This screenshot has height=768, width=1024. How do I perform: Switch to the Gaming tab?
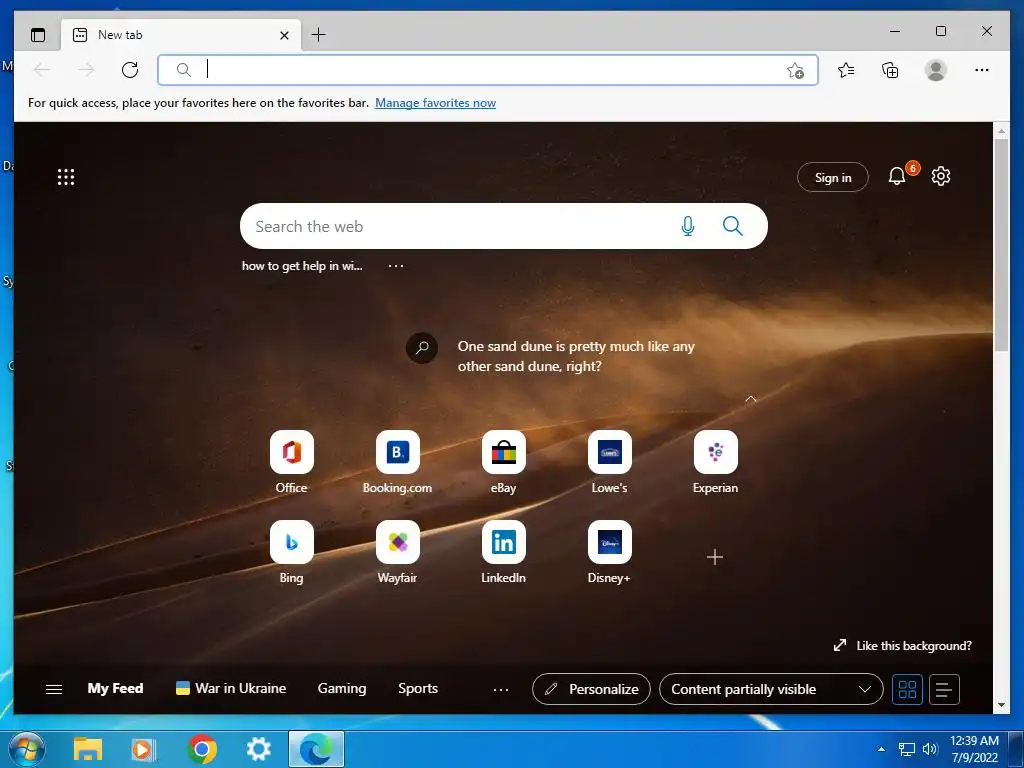click(342, 688)
